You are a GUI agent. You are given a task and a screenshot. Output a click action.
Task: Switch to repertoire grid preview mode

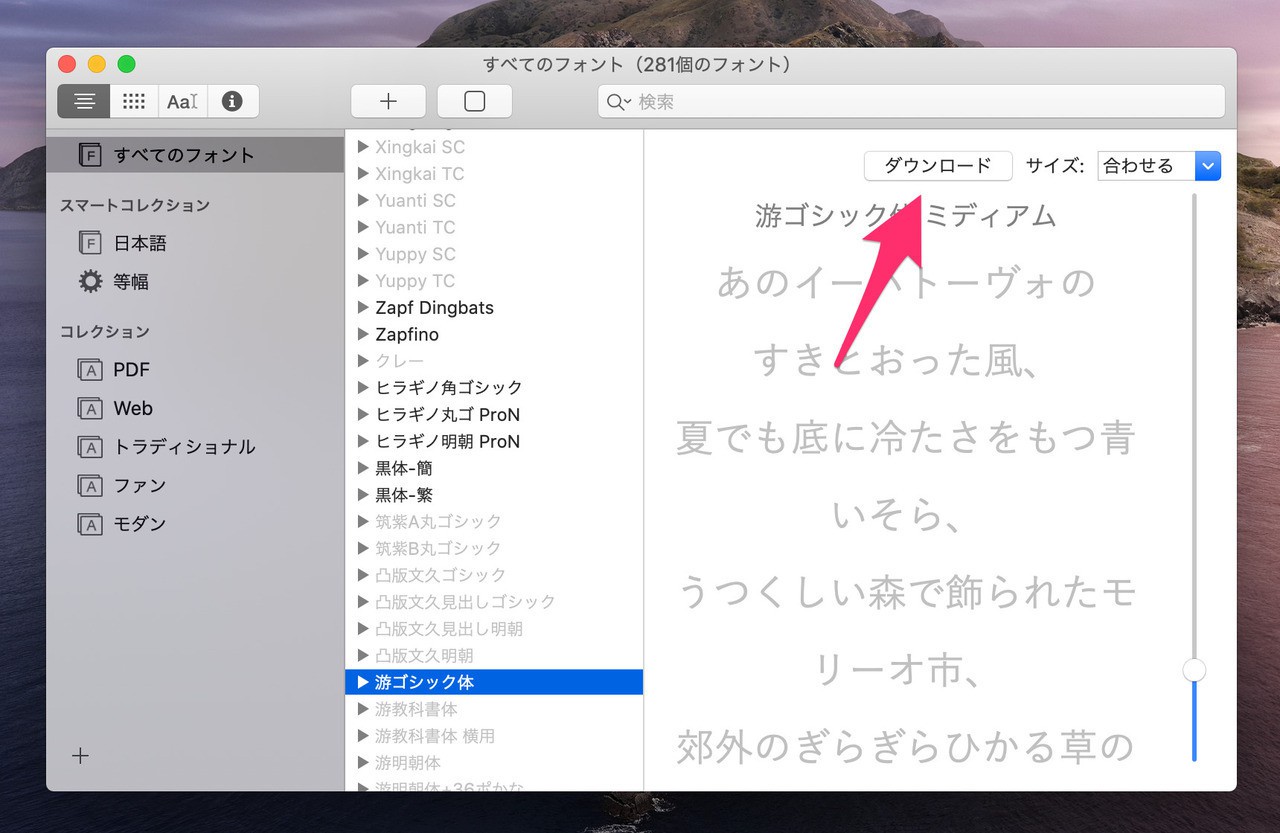point(133,101)
